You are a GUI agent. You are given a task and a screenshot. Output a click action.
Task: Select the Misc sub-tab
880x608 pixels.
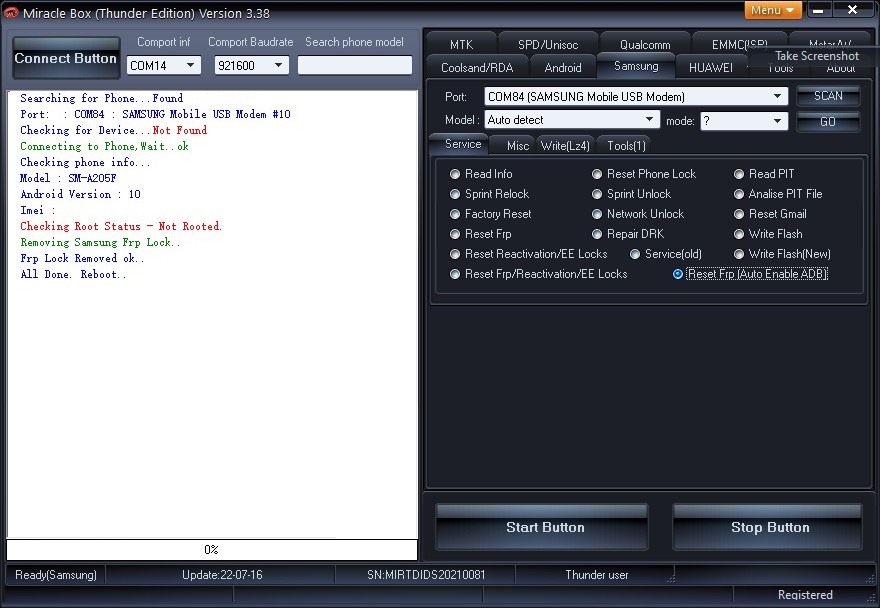[517, 146]
